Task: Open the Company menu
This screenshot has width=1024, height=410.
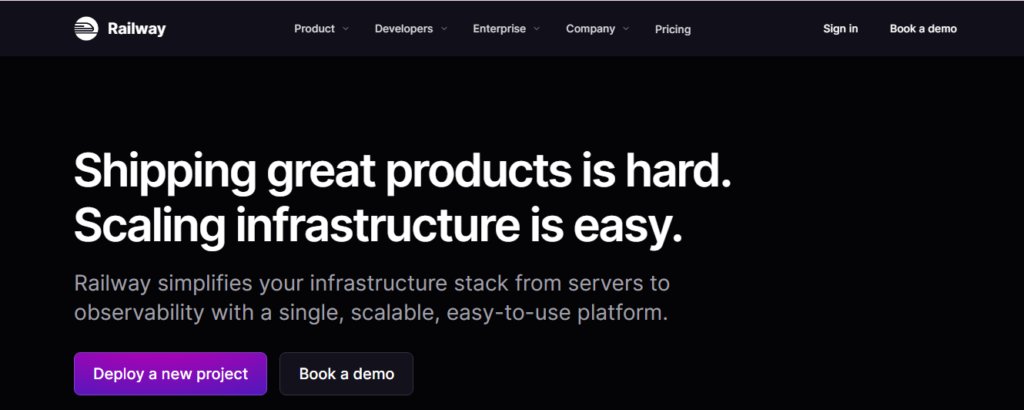Action: click(590, 29)
